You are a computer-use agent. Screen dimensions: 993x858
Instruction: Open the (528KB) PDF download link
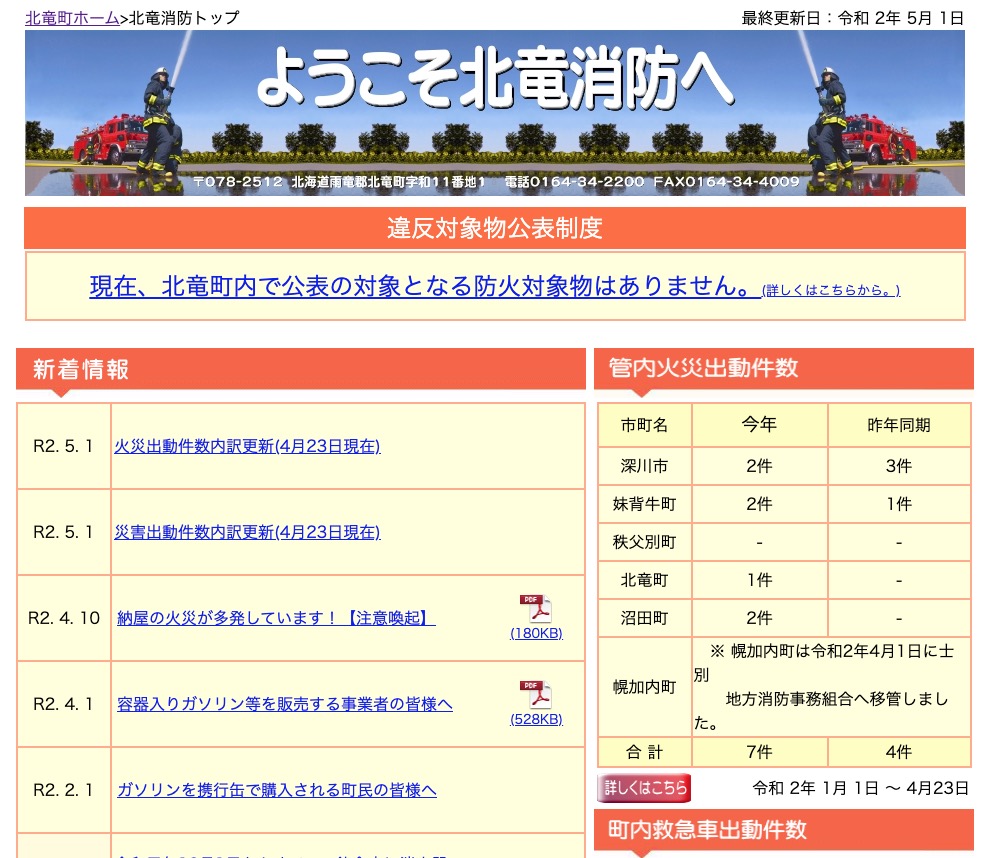536,718
